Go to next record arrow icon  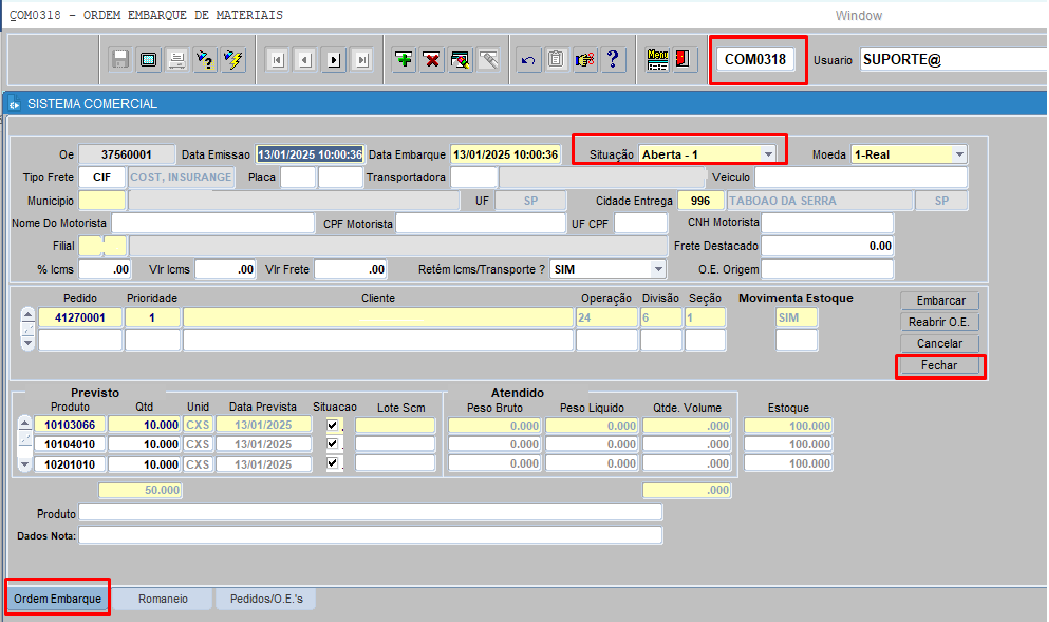(x=334, y=60)
